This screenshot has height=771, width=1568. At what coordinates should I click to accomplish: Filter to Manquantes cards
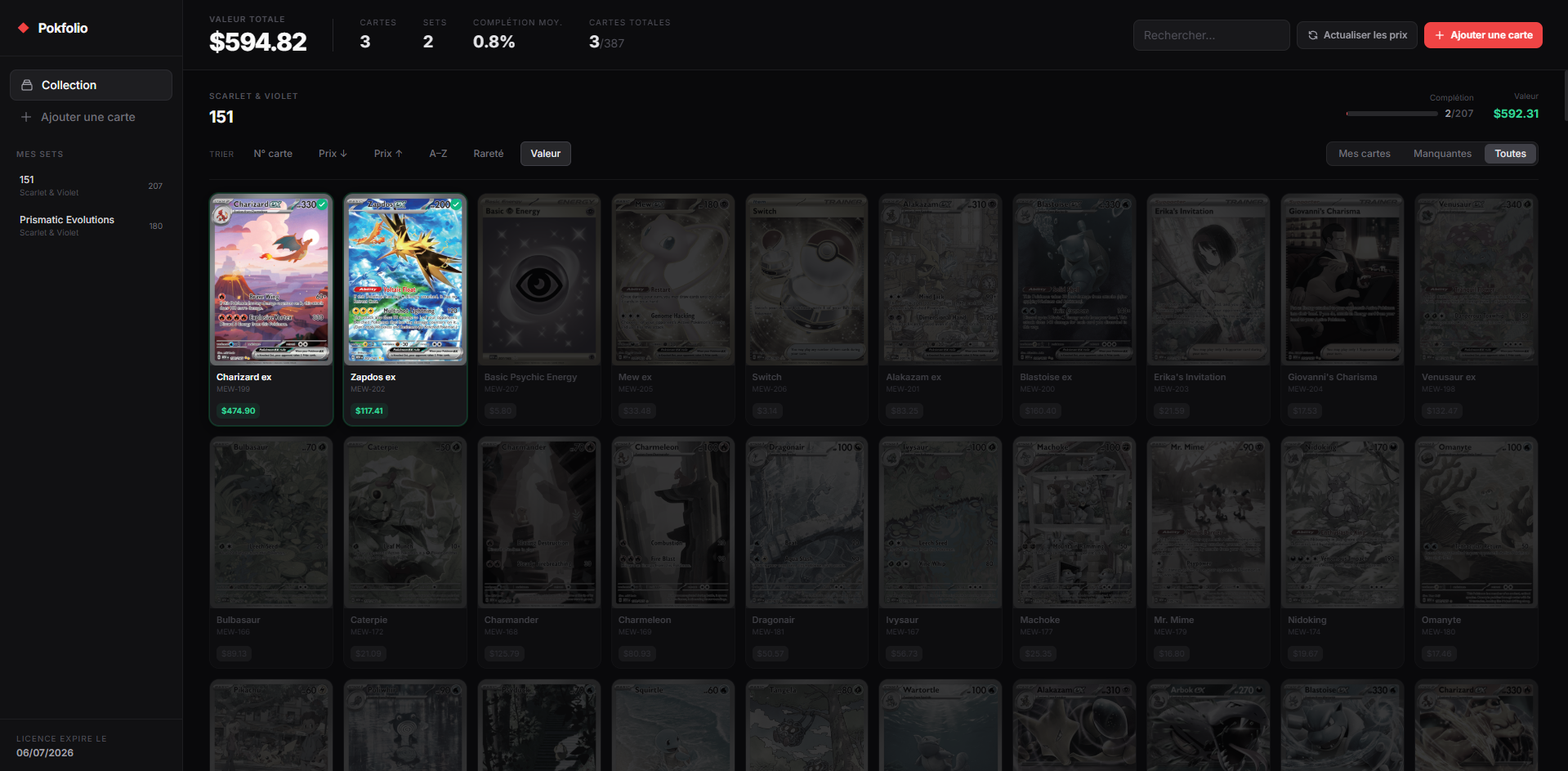[1442, 154]
